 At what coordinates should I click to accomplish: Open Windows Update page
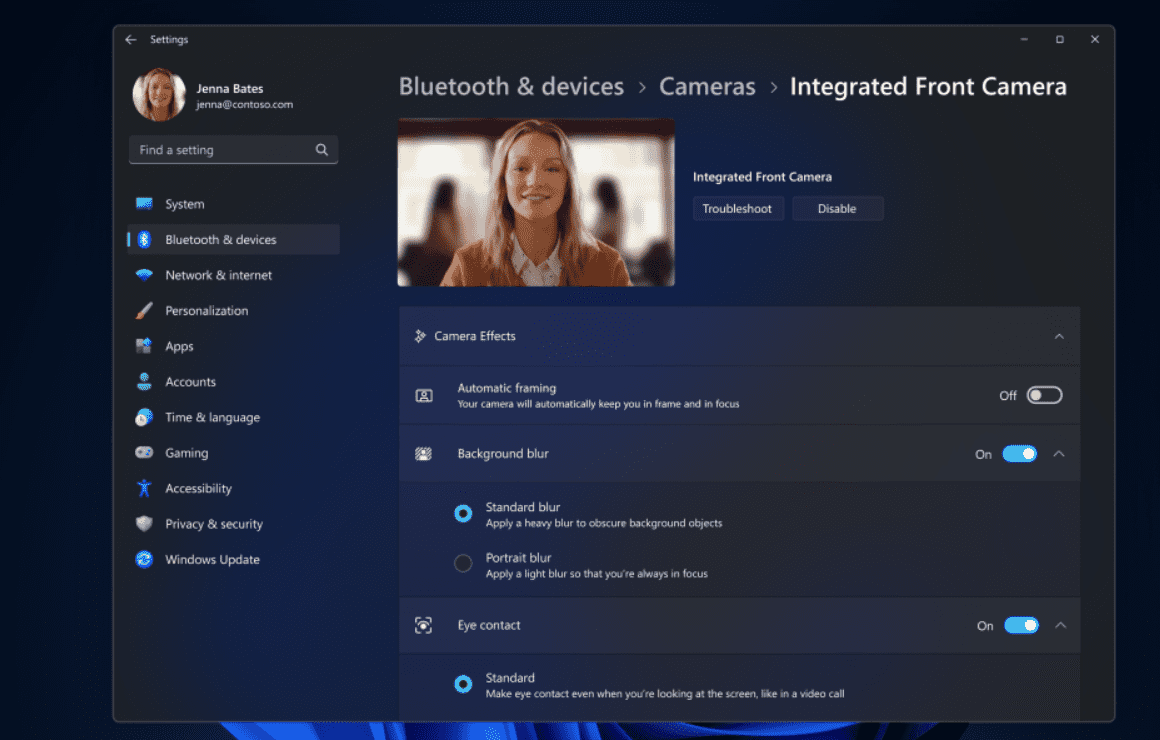click(x=234, y=559)
